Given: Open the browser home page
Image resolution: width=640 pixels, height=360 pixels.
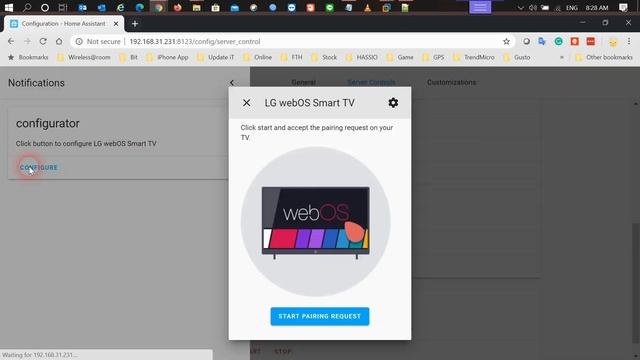Looking at the screenshot, I should pyautogui.click(x=59, y=41).
